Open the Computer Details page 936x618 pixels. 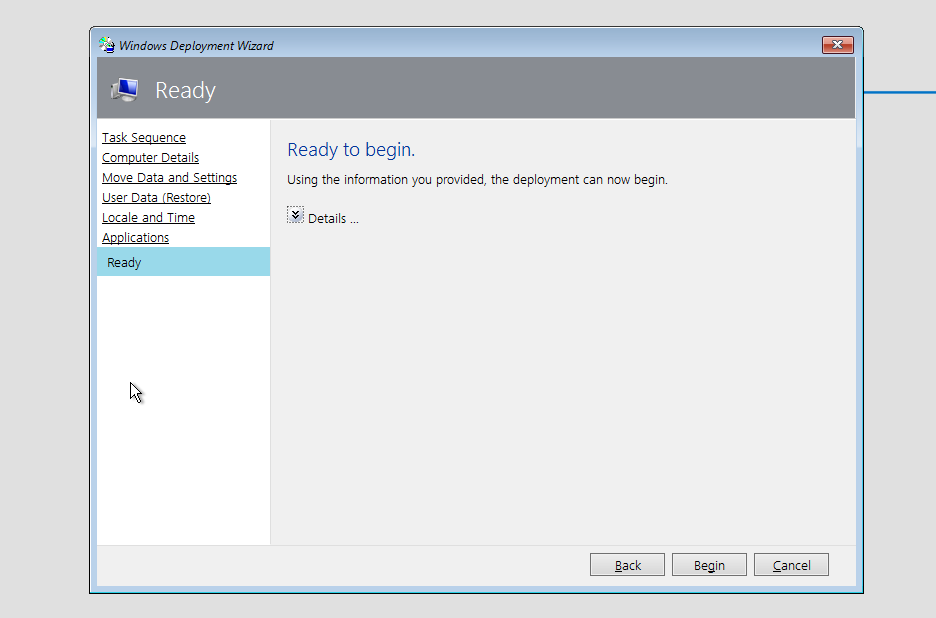point(150,157)
